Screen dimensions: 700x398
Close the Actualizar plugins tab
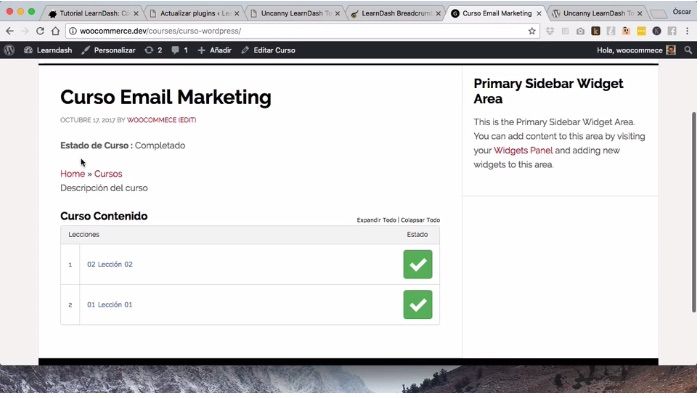pos(237,13)
